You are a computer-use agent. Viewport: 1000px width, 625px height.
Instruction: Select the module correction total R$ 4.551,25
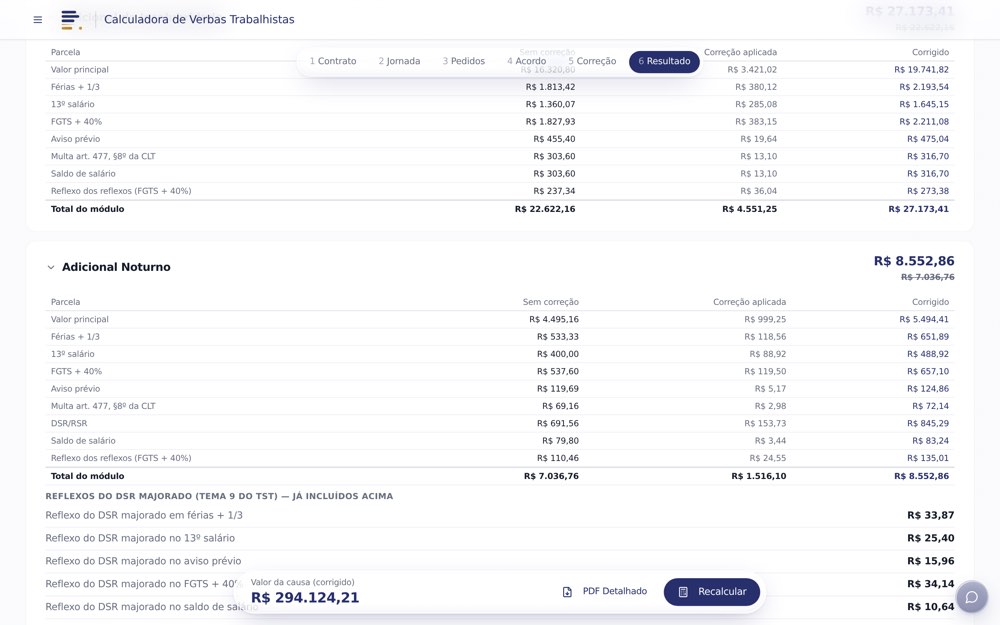click(x=749, y=209)
